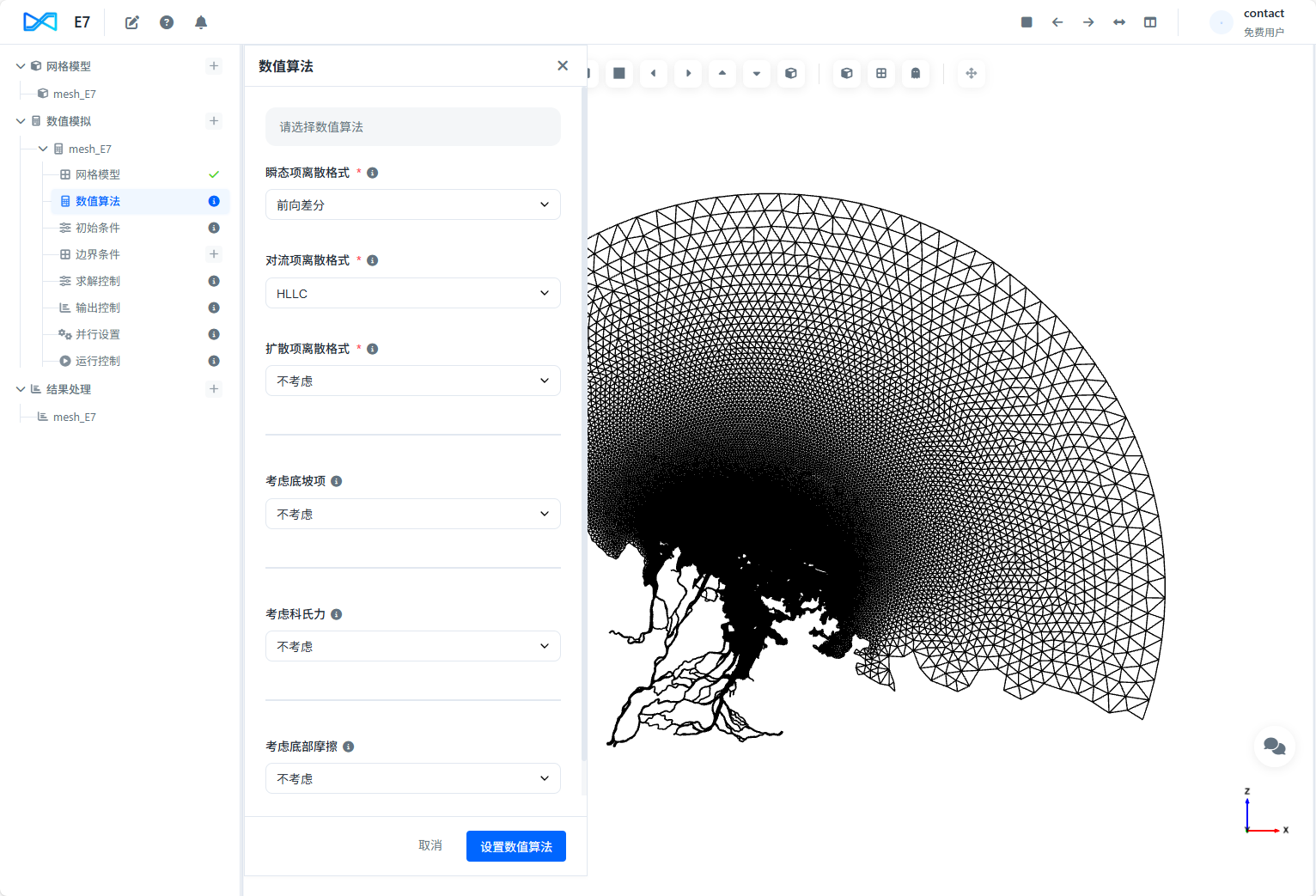
Task: Select the four-way move arrows tool
Action: point(972,74)
